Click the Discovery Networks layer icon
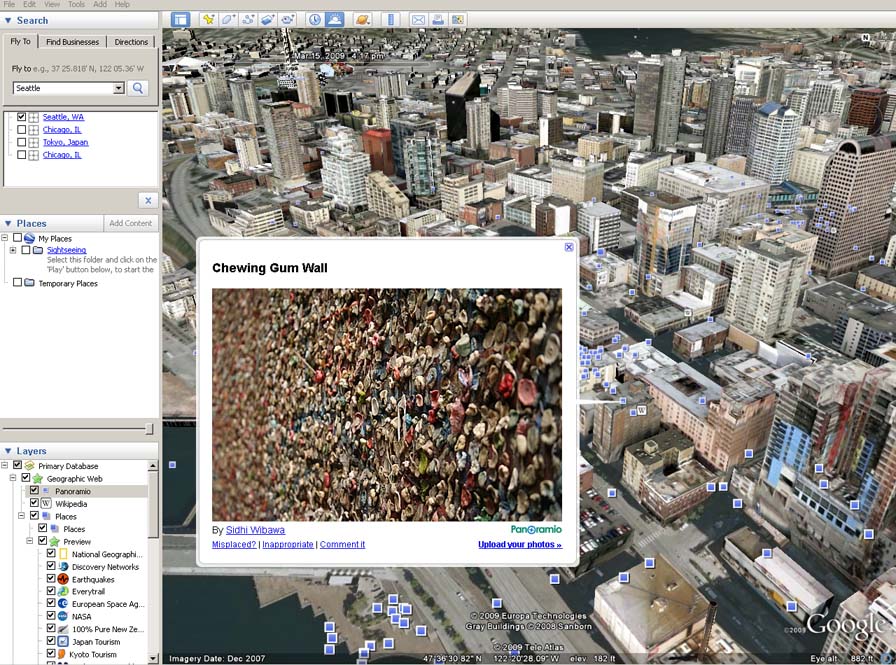896x665 pixels. 63,567
